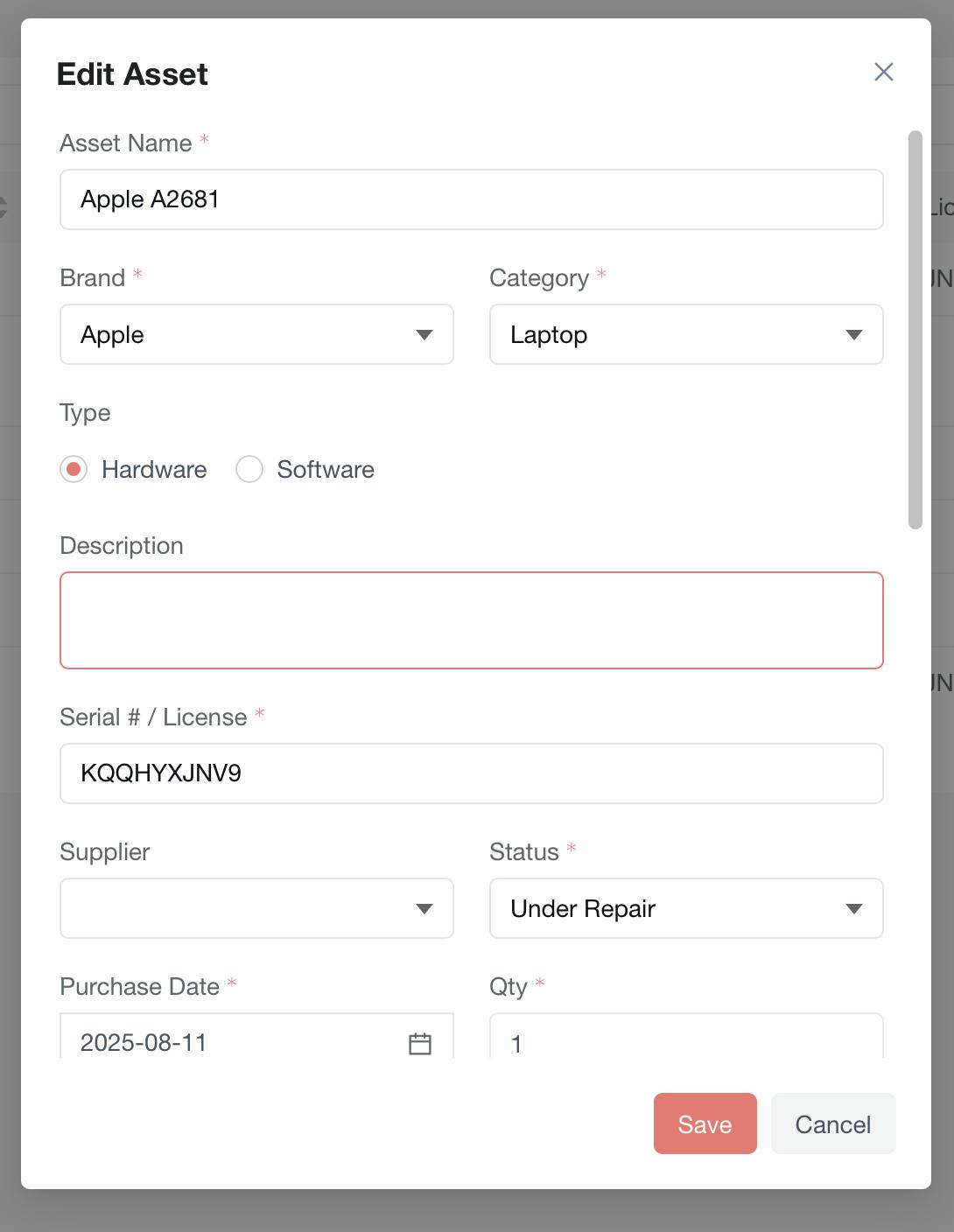
Task: Click the Brand dropdown arrow
Action: (x=424, y=335)
